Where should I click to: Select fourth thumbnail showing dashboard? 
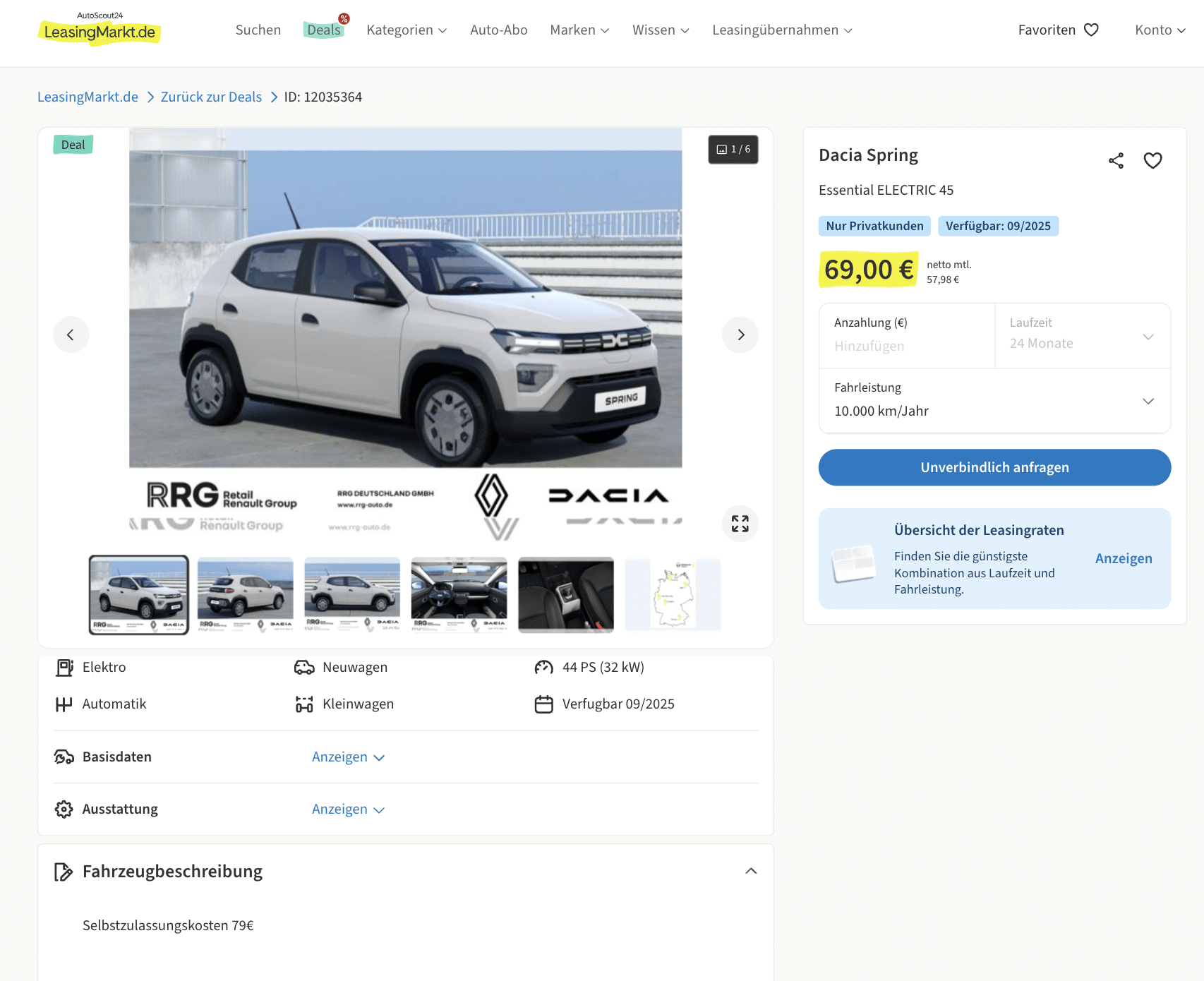coord(459,595)
